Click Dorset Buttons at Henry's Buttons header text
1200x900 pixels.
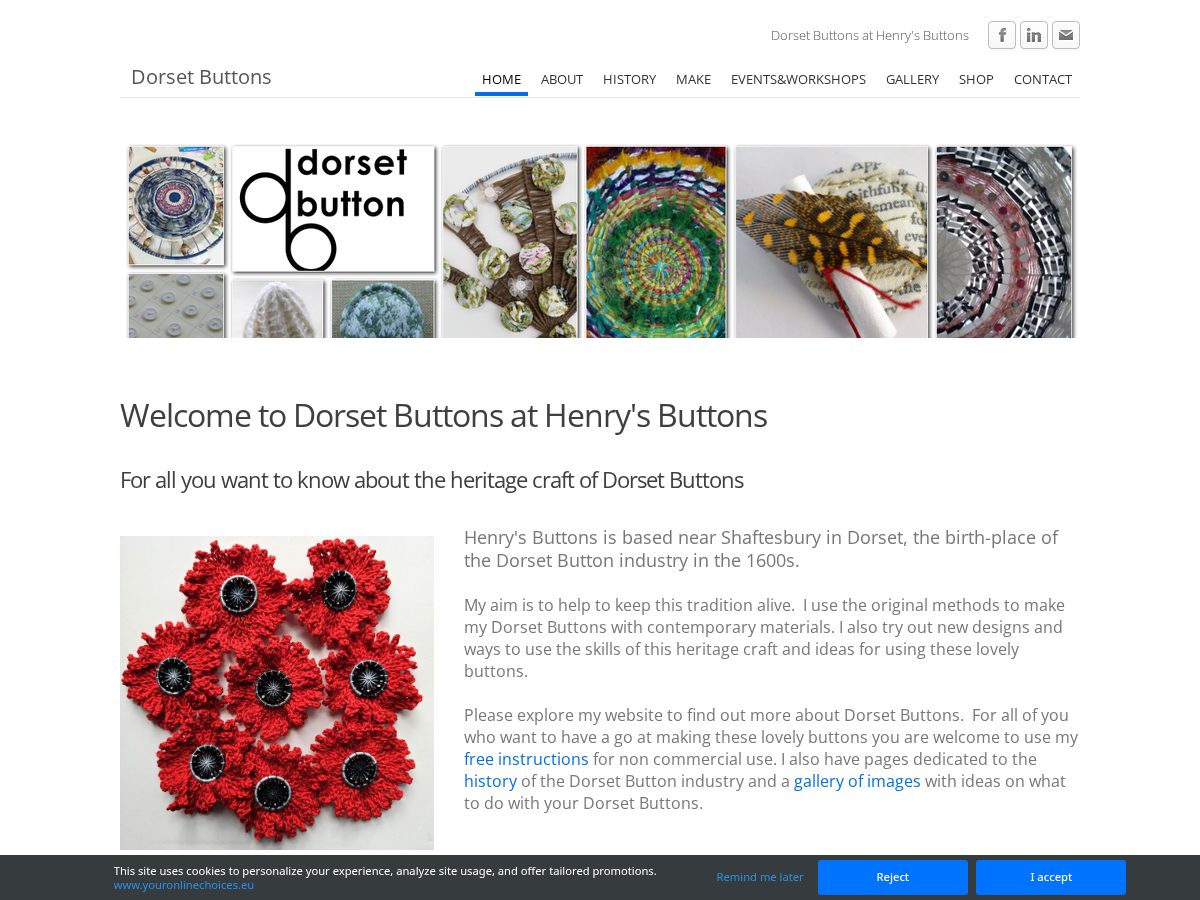tap(870, 35)
